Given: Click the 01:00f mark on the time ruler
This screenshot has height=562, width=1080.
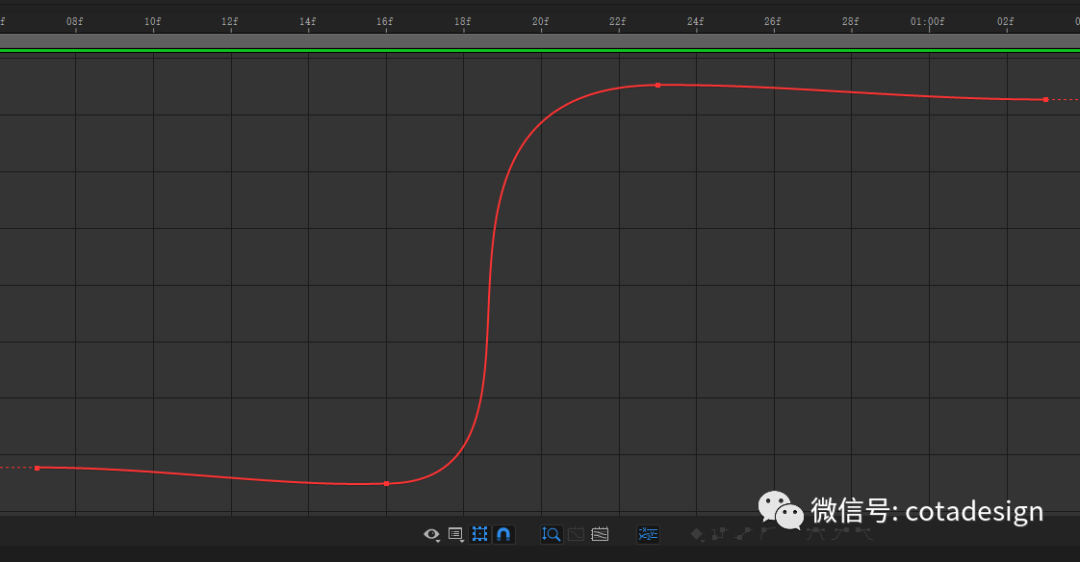Looking at the screenshot, I should [927, 21].
